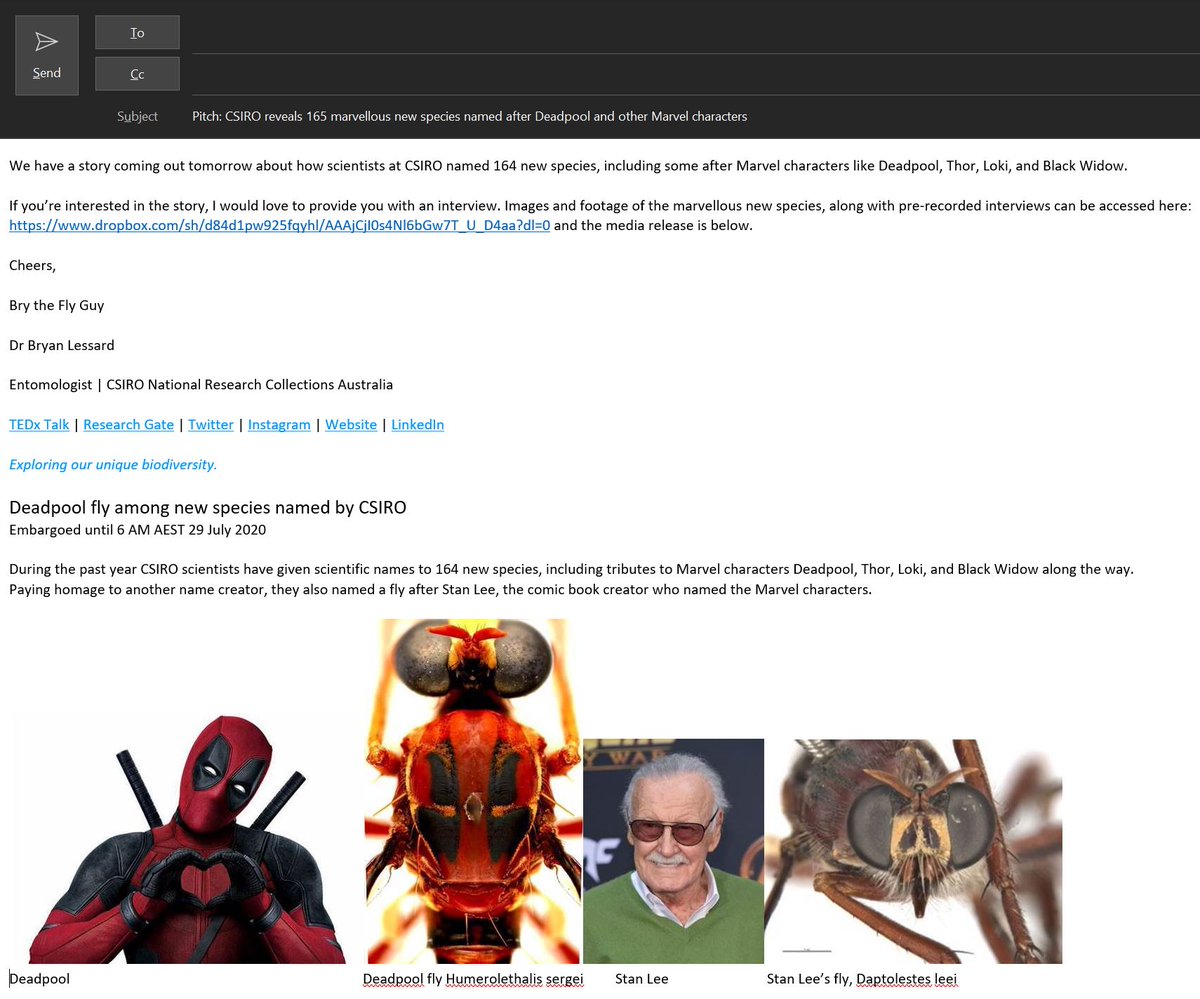This screenshot has height=999, width=1200.
Task: Open the Research Gate link
Action: coord(129,424)
